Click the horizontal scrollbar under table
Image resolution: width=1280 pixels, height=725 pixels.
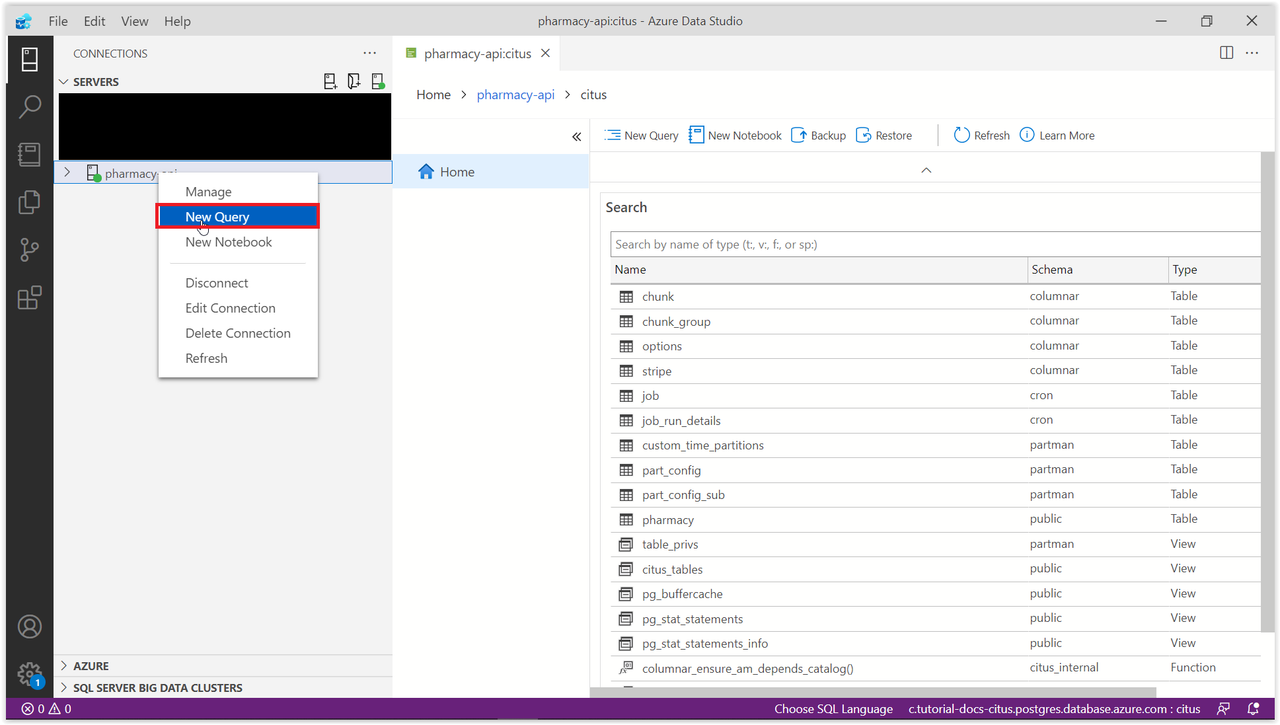(873, 692)
